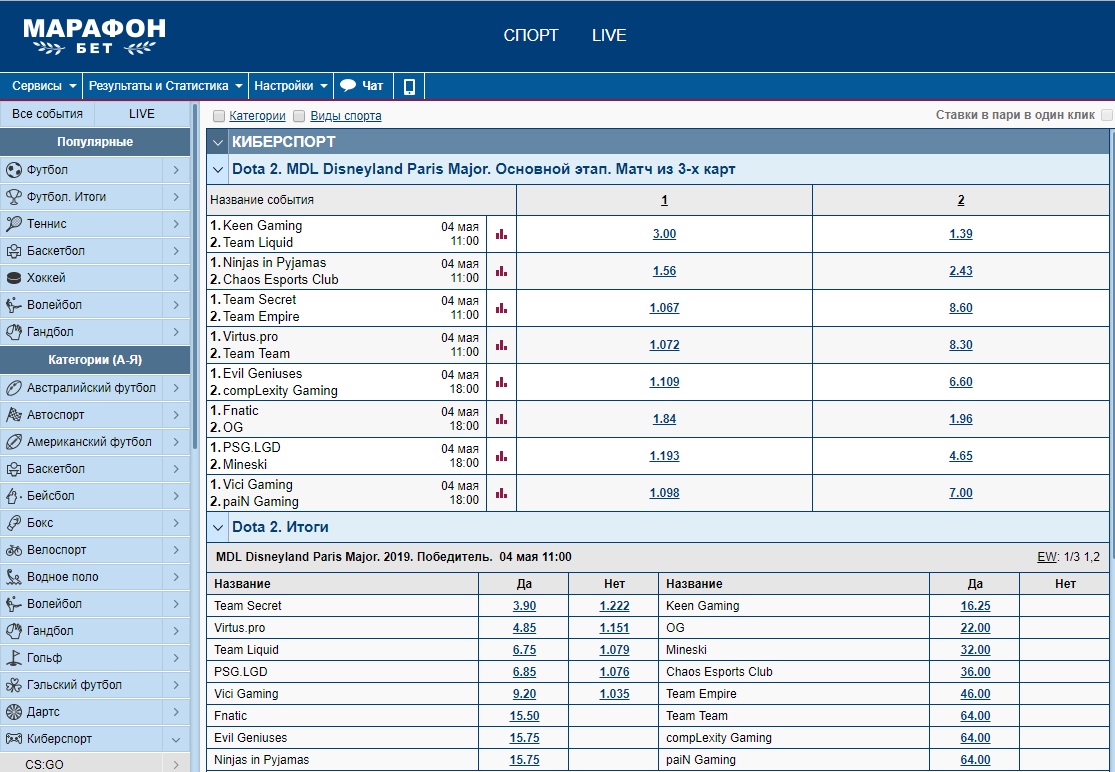Collapse the Dota 2. Итоги section
The height and width of the screenshot is (772, 1115).
[218, 527]
